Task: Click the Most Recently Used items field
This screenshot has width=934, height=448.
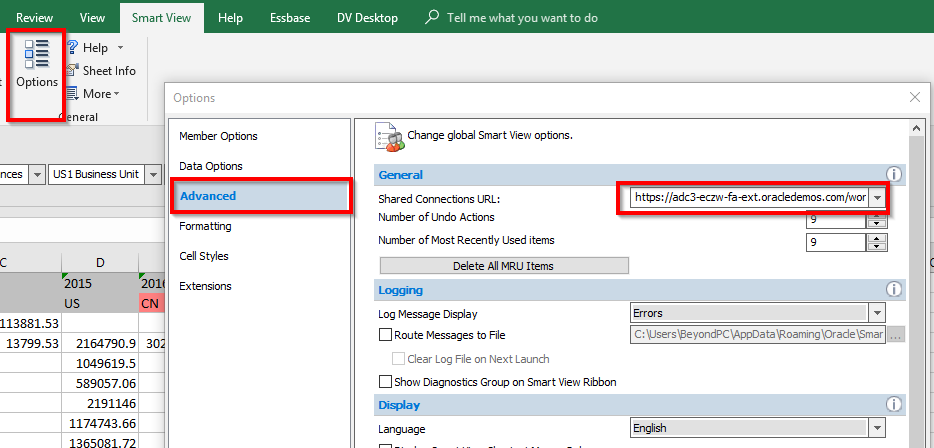Action: pyautogui.click(x=835, y=242)
